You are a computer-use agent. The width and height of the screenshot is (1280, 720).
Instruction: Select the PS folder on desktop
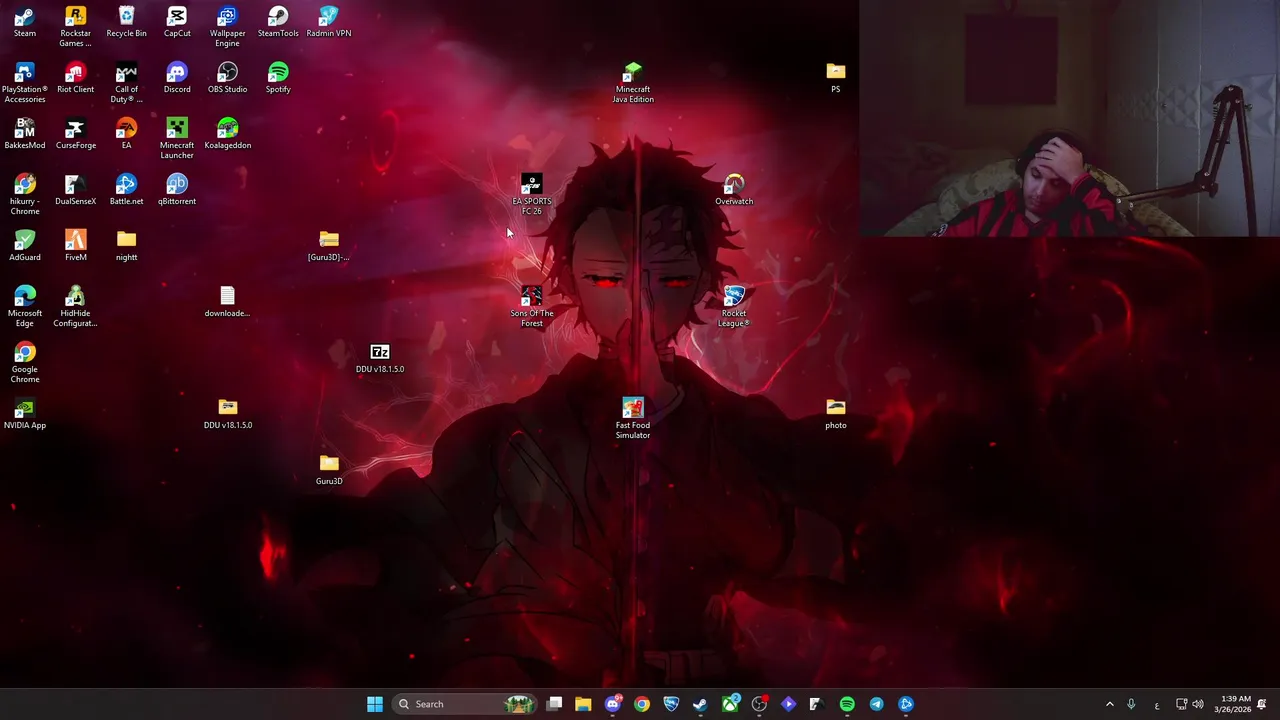pos(836,79)
